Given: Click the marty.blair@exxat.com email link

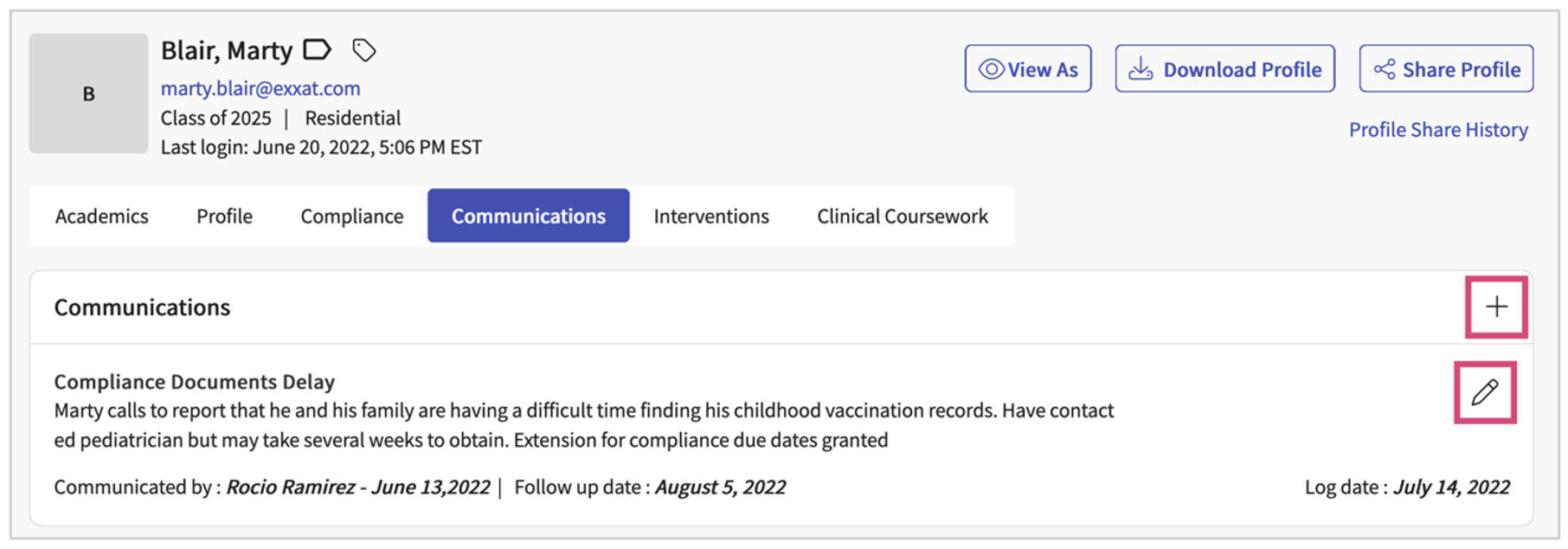Looking at the screenshot, I should [260, 88].
